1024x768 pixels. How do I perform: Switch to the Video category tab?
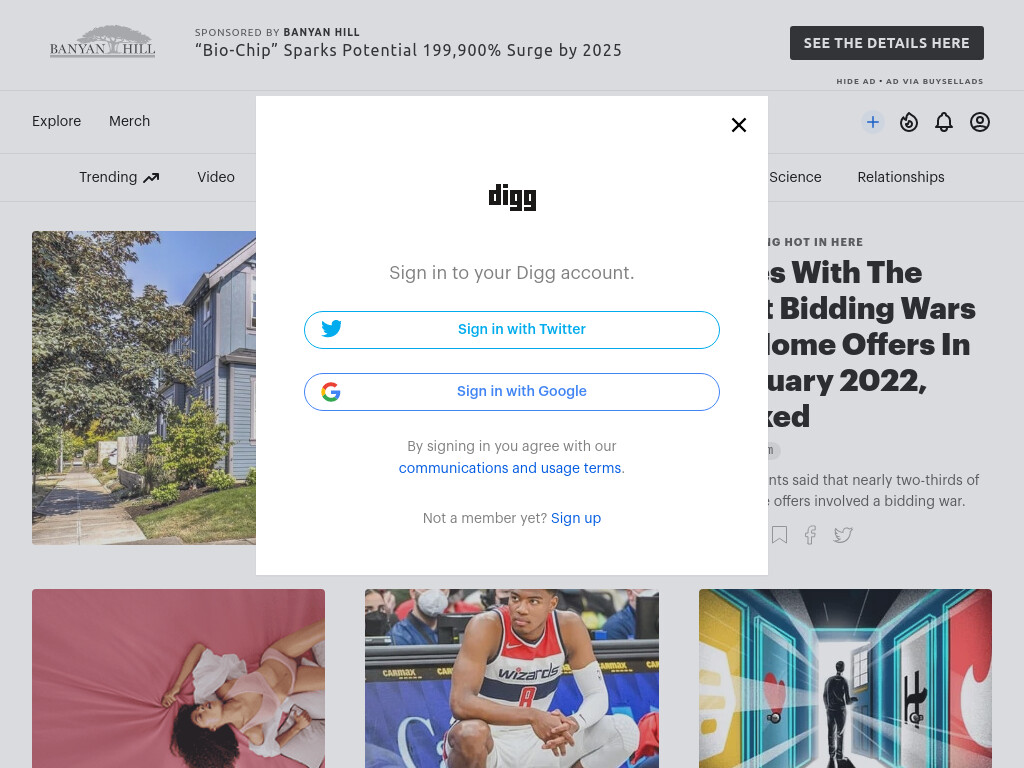216,178
